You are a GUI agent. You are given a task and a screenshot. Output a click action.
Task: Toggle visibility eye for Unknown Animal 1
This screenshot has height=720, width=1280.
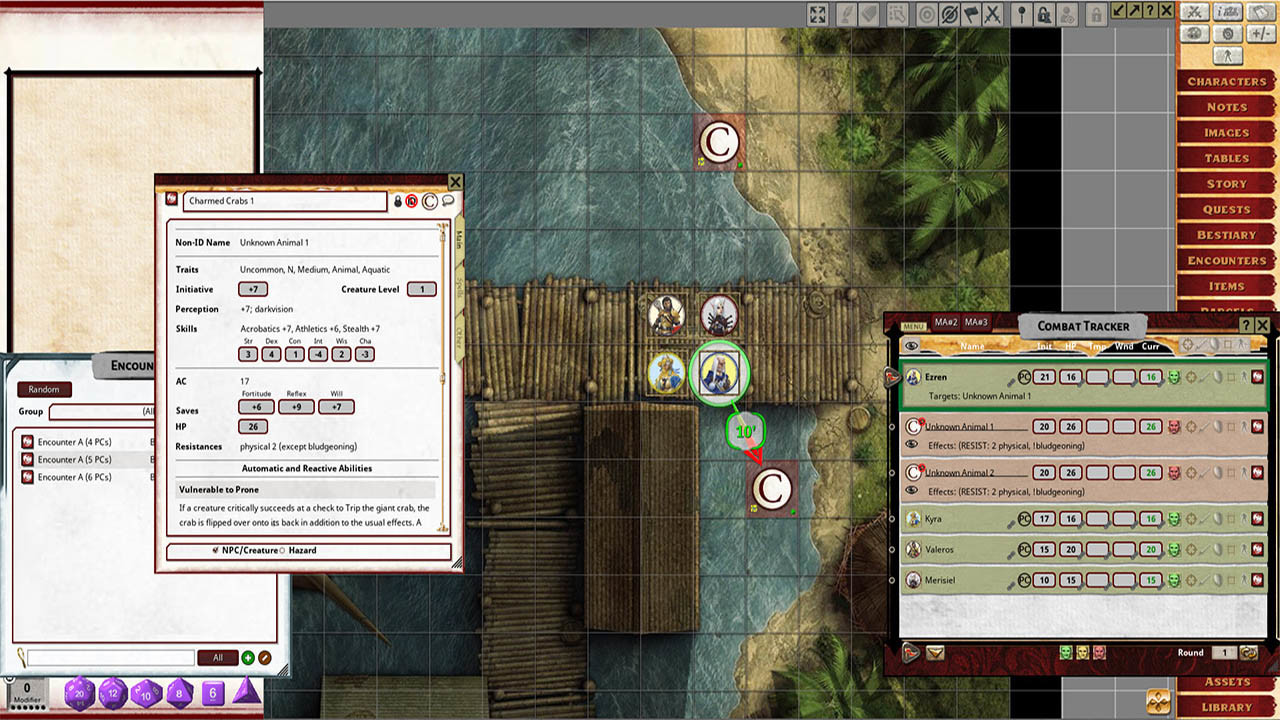coord(912,445)
